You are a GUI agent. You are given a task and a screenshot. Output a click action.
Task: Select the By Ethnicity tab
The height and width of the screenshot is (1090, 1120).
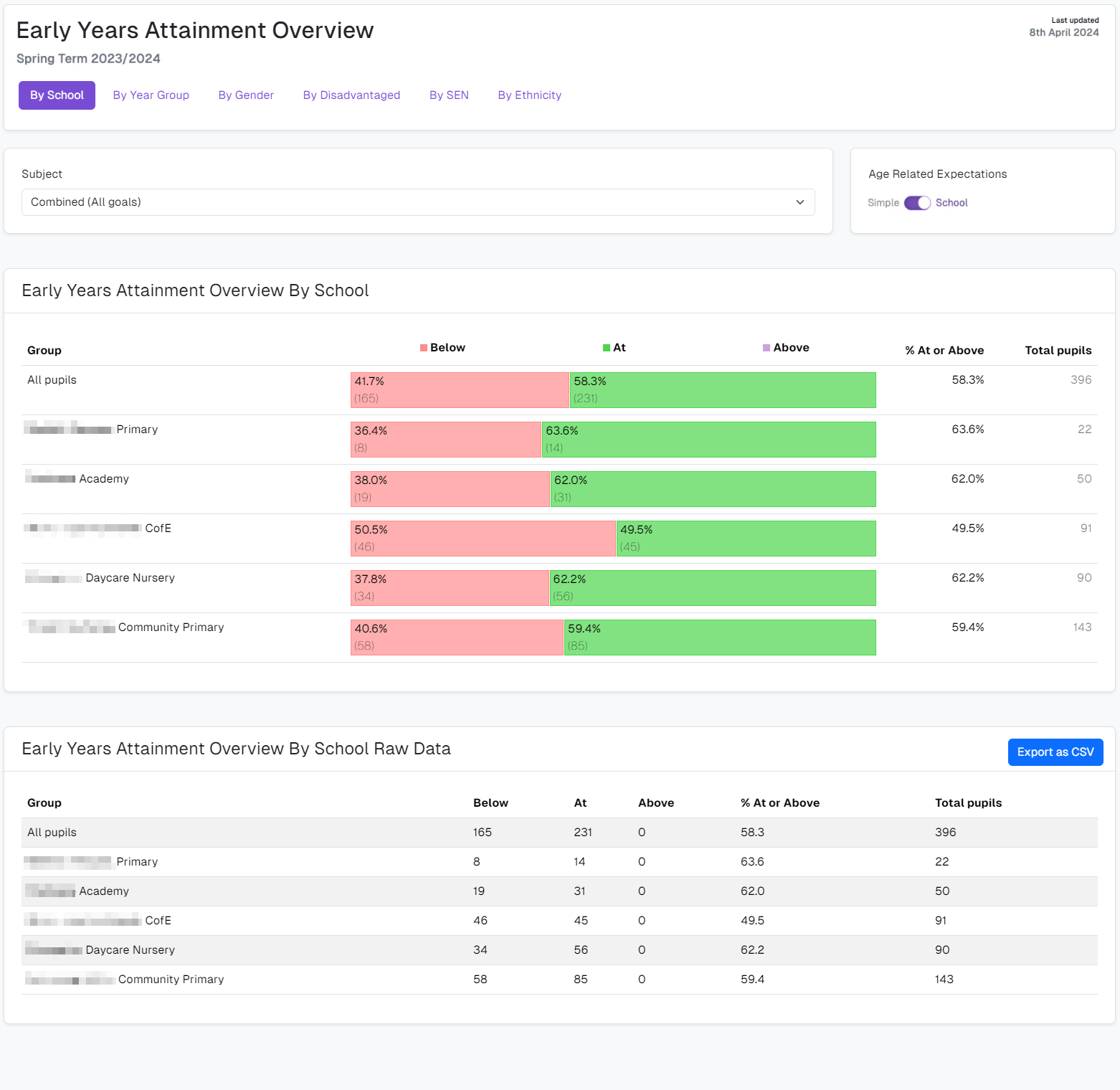529,95
